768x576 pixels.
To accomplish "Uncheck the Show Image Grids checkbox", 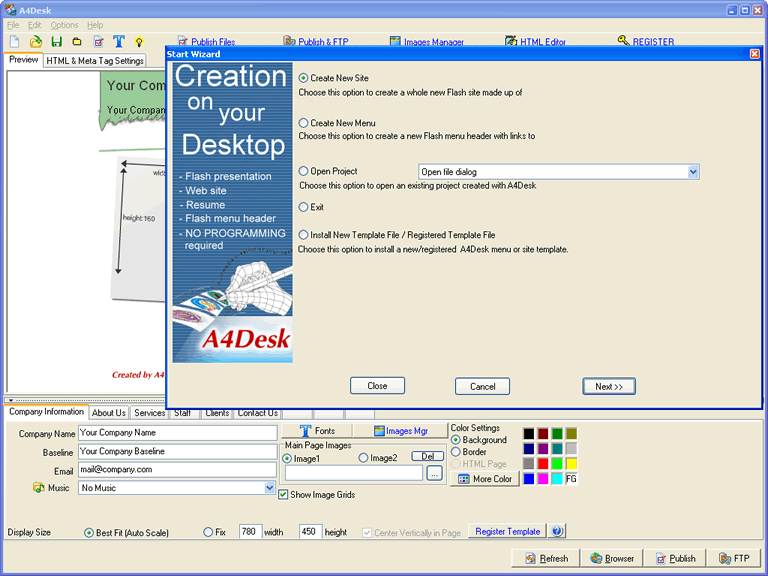I will coord(283,495).
